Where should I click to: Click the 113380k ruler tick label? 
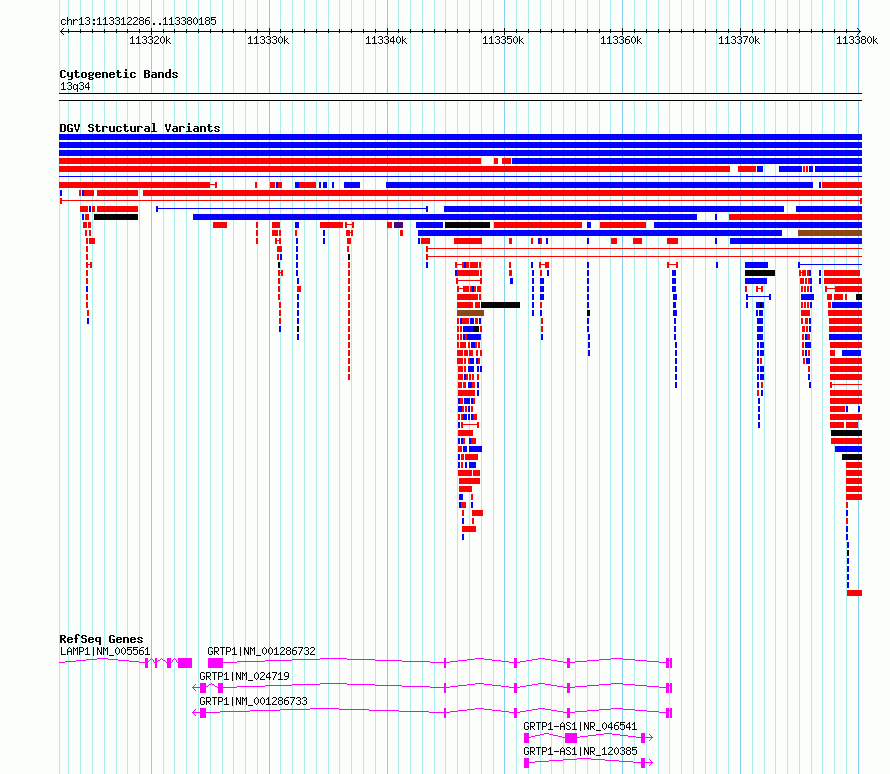click(x=857, y=40)
